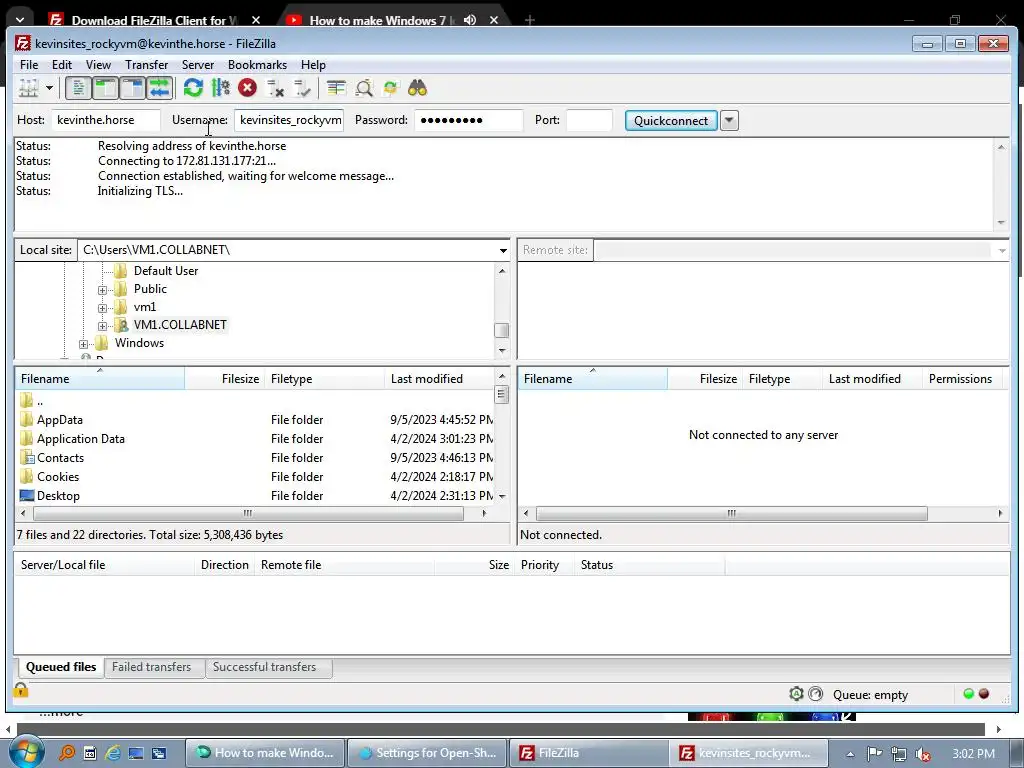The image size is (1024, 768).
Task: Open Site Manager dropdown arrow
Action: (x=49, y=88)
